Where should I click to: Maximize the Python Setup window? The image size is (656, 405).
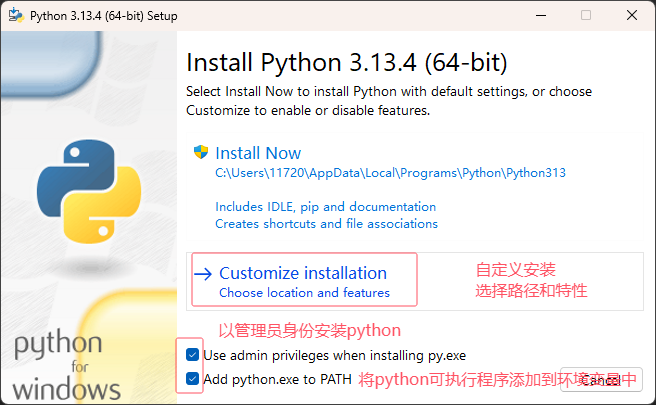[586, 15]
